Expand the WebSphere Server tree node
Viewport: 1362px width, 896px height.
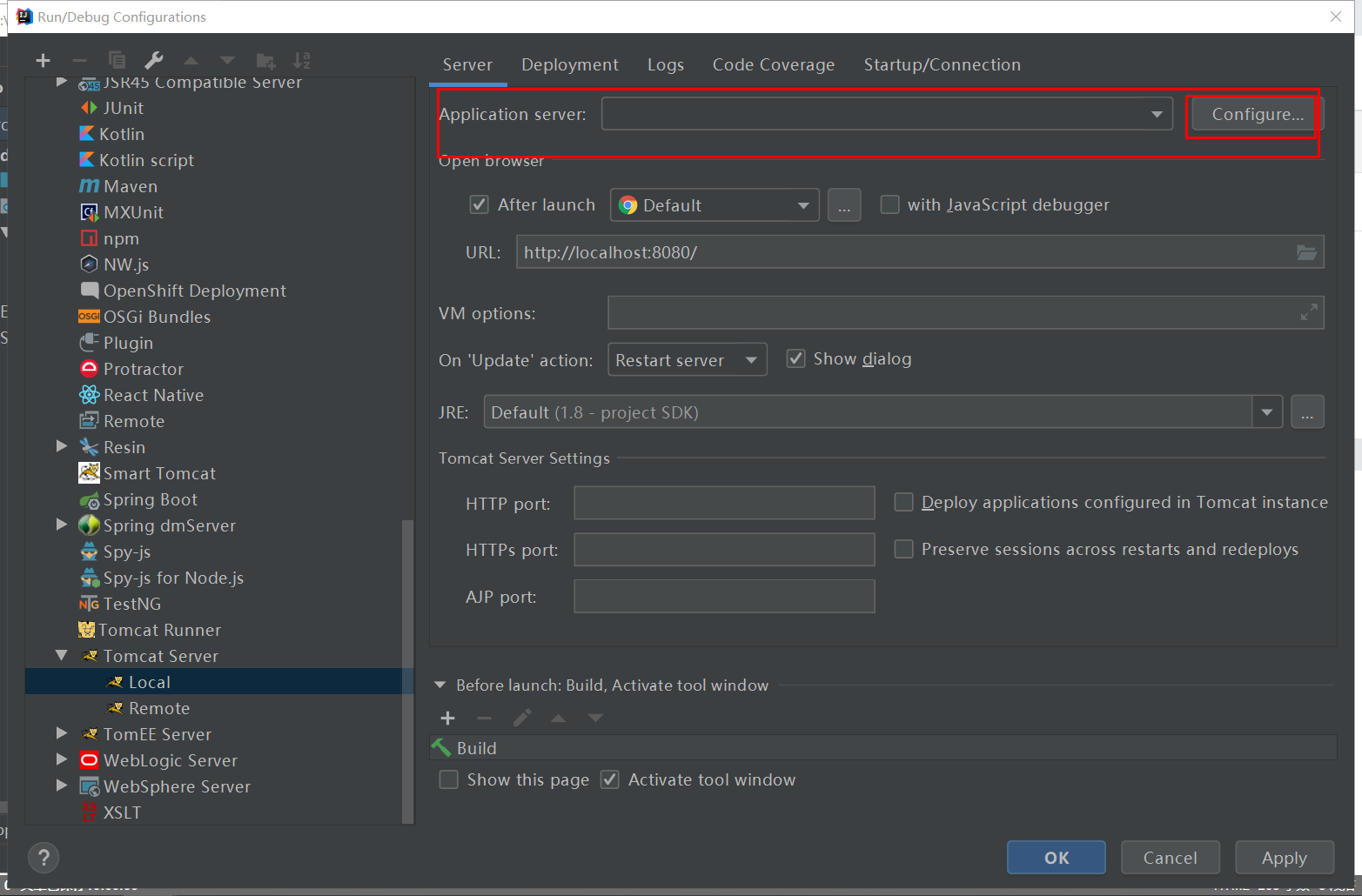click(x=61, y=786)
